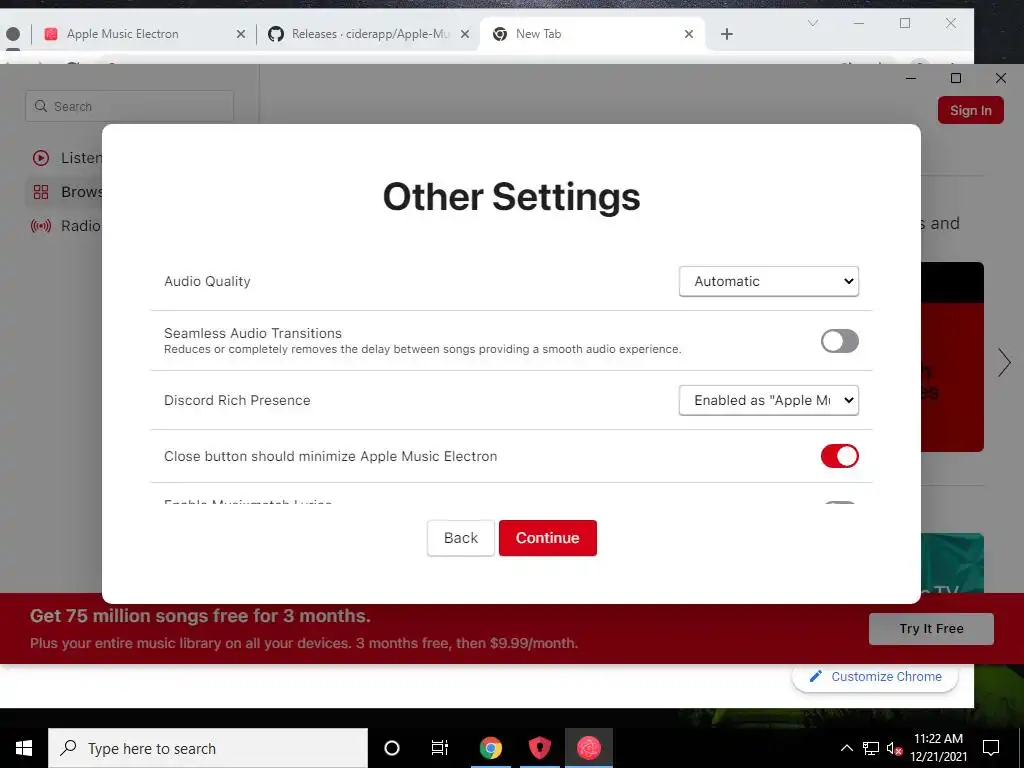Close the Releases GitHub Chrome tab
The image size is (1024, 768).
click(x=465, y=34)
